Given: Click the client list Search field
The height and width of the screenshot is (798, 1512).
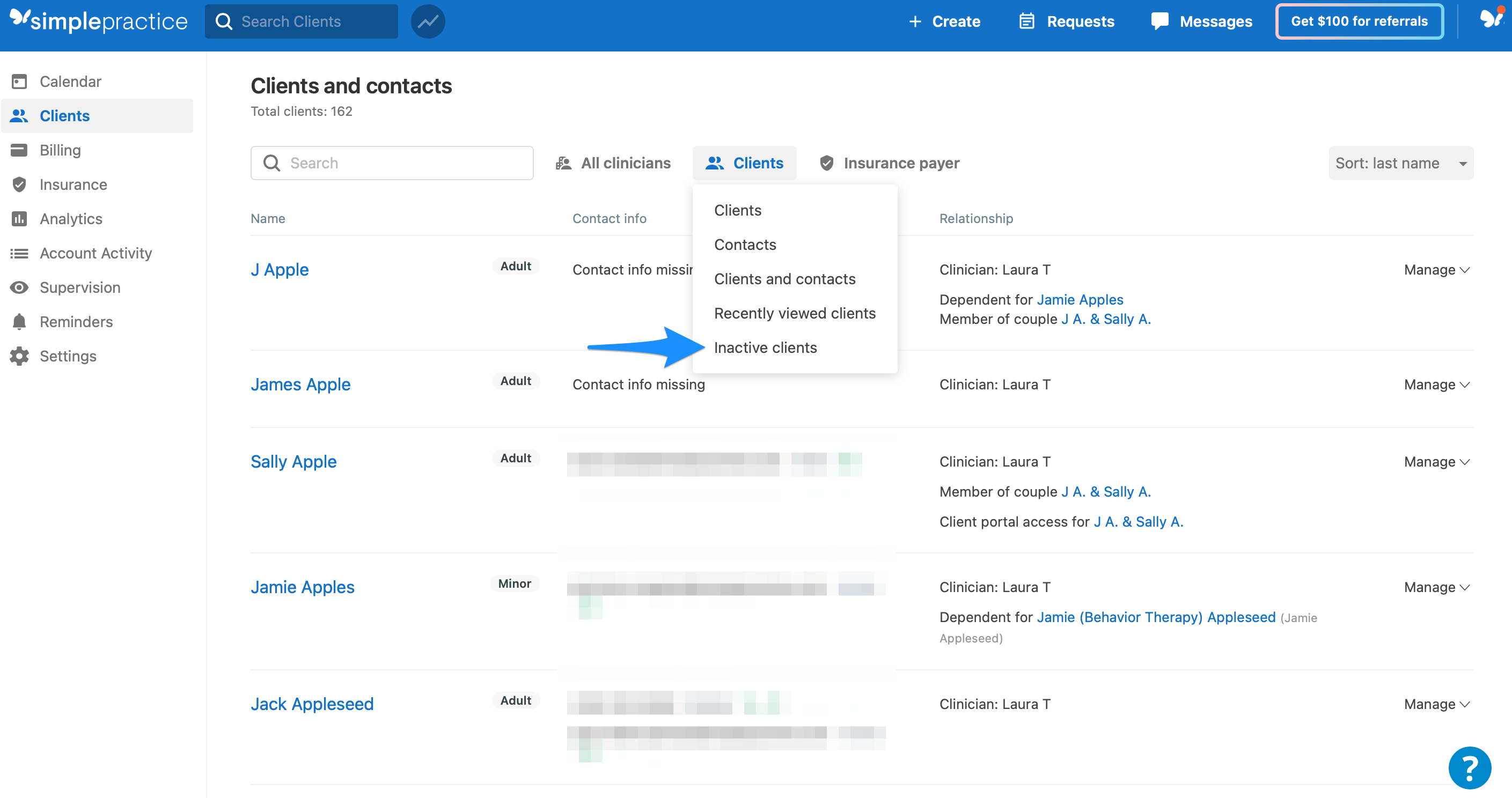Looking at the screenshot, I should click(x=392, y=162).
